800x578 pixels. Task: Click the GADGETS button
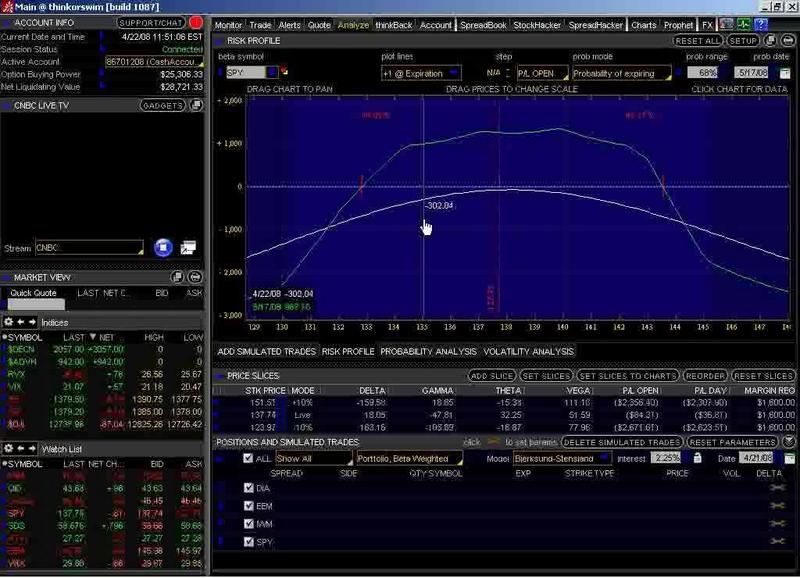(x=162, y=105)
